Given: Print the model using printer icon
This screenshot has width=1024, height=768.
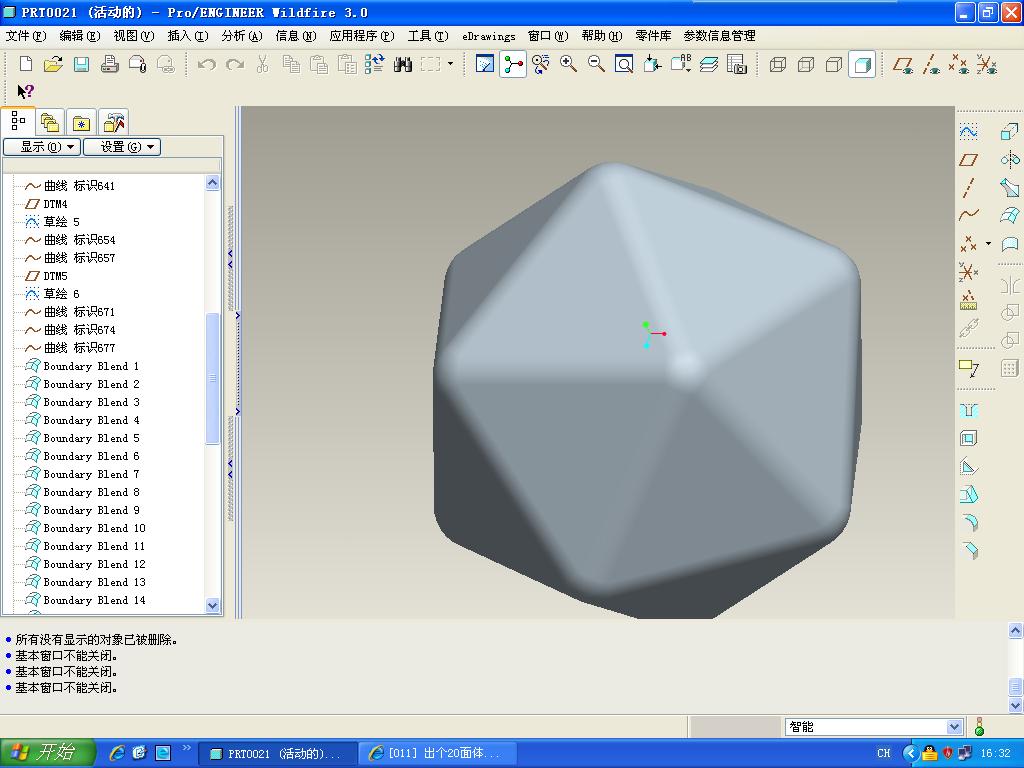Looking at the screenshot, I should 110,64.
